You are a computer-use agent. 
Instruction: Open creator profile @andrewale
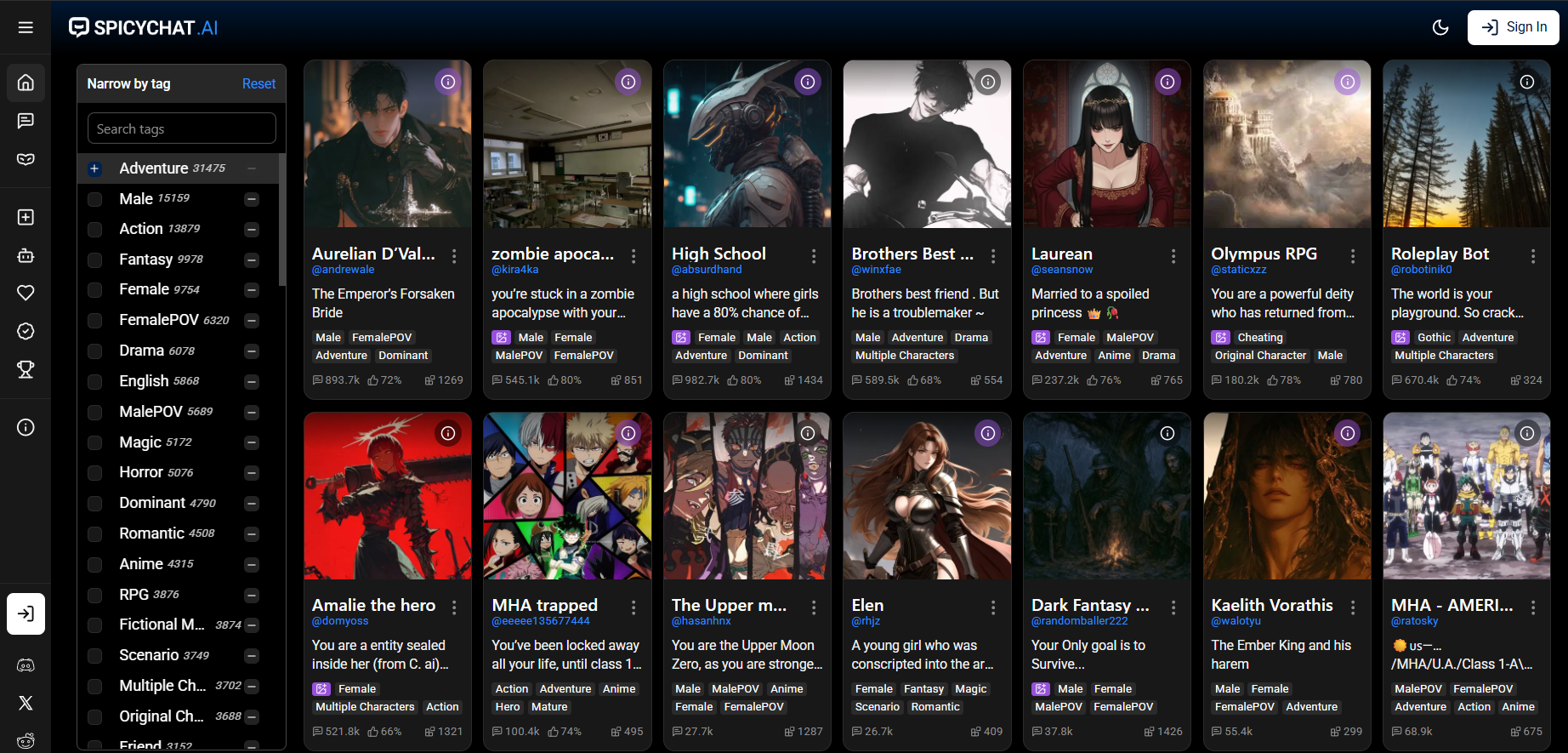tap(343, 270)
